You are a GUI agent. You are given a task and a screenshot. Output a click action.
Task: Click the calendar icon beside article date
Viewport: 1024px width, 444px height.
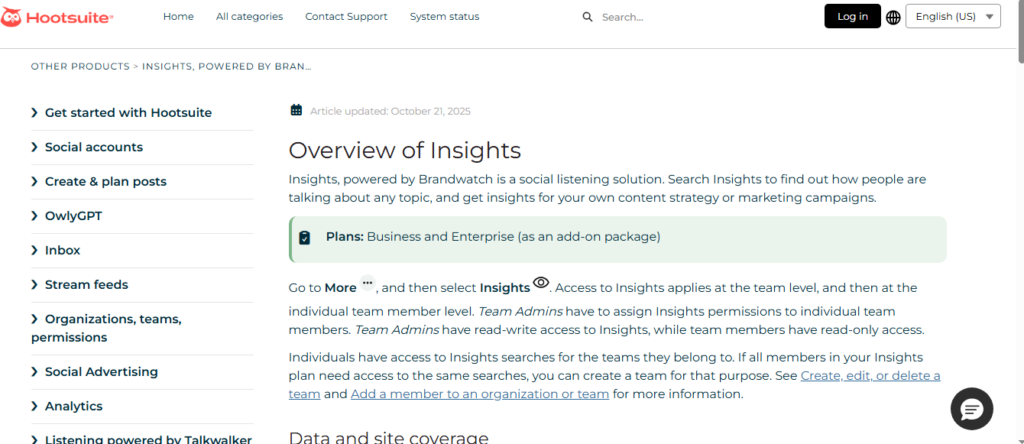click(x=296, y=110)
